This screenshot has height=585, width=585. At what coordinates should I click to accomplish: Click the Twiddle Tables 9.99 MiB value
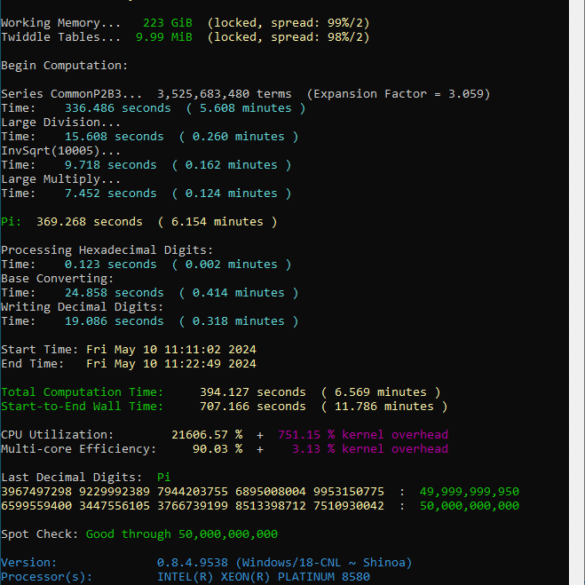(x=164, y=37)
